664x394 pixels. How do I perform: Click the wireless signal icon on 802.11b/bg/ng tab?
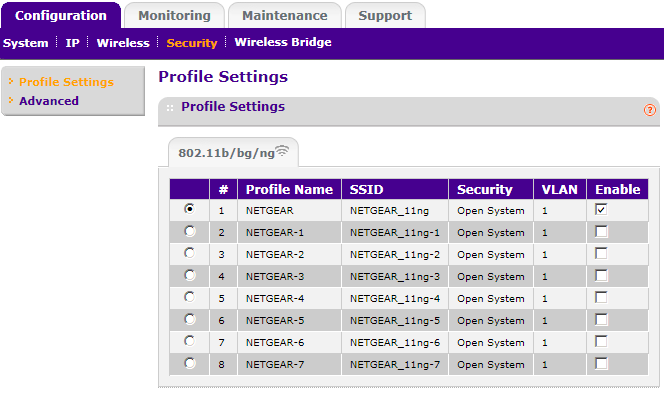point(282,151)
